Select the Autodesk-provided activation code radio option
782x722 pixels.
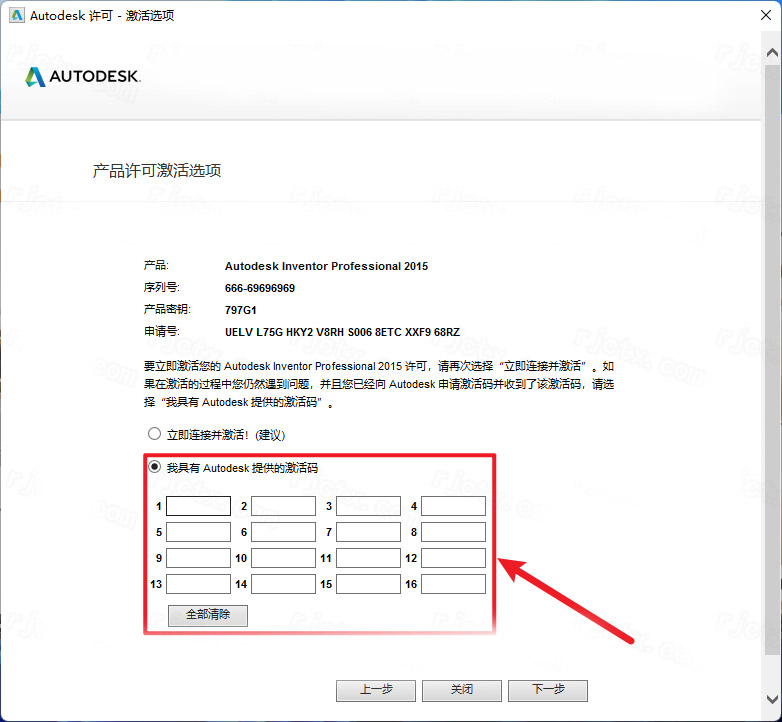point(155,467)
